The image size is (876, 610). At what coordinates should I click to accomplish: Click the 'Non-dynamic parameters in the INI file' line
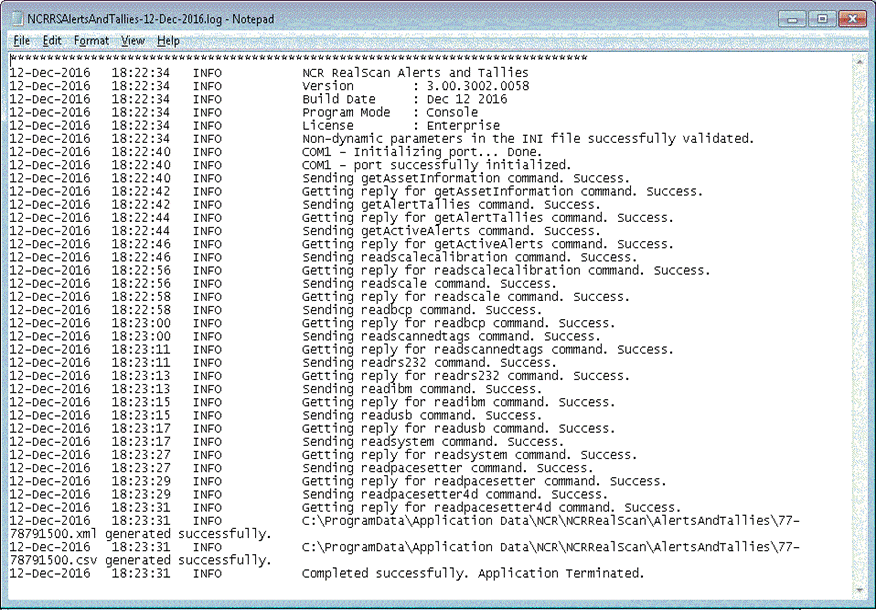coord(528,139)
